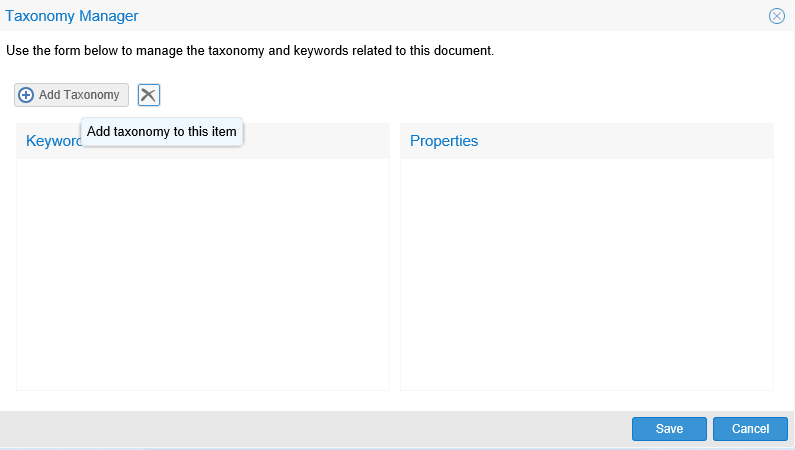Click the Properties heading label text
795x450 pixels.
[444, 141]
